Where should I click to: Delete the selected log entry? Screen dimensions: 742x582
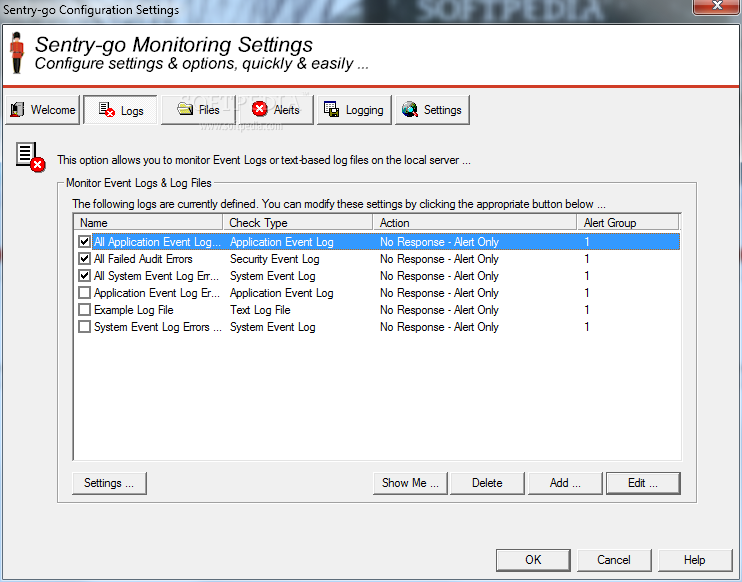tap(487, 483)
